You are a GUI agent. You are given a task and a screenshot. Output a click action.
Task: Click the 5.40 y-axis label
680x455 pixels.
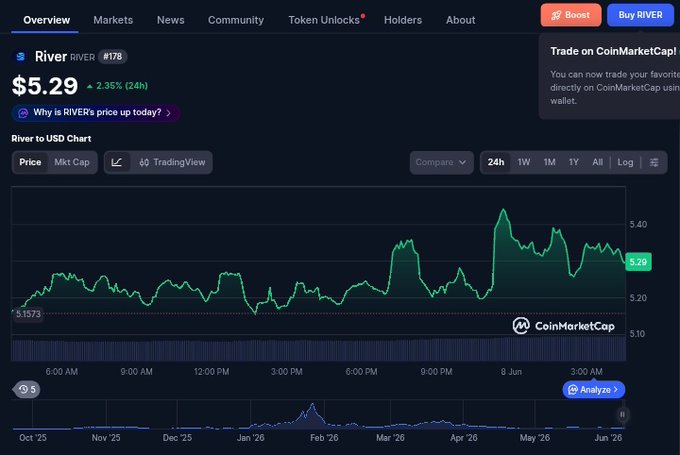tap(638, 224)
